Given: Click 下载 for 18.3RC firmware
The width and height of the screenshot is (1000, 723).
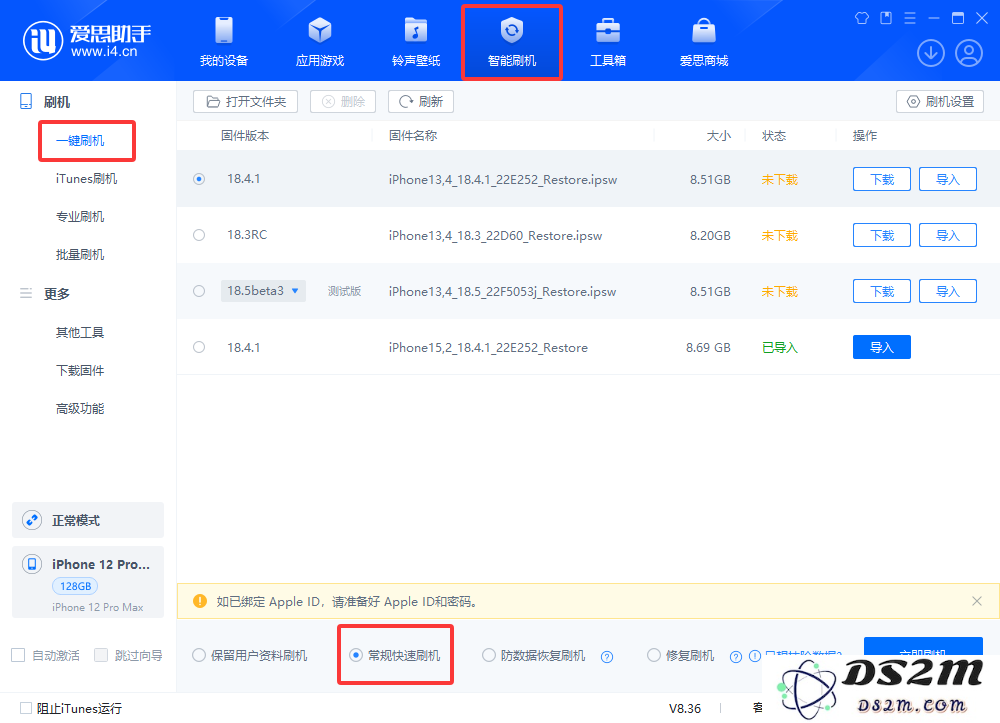Looking at the screenshot, I should pyautogui.click(x=882, y=235).
